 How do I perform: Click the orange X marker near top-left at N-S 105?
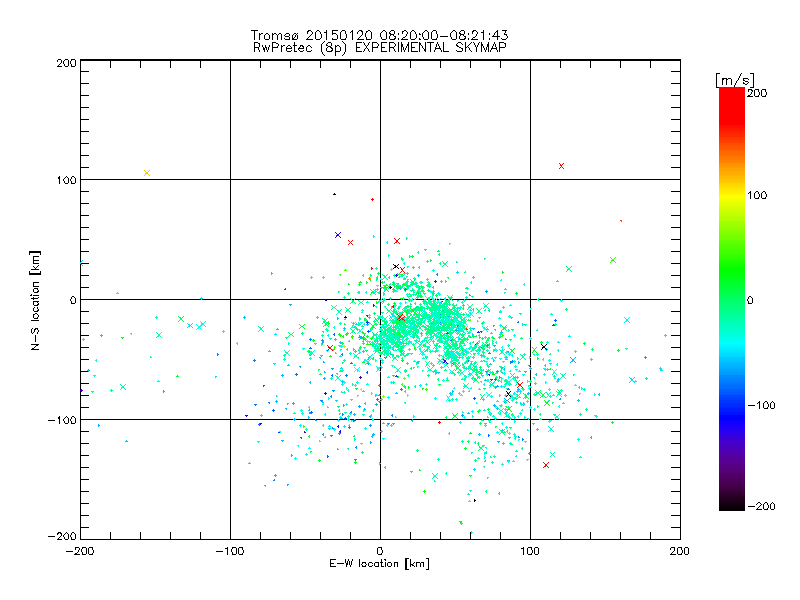147,173
